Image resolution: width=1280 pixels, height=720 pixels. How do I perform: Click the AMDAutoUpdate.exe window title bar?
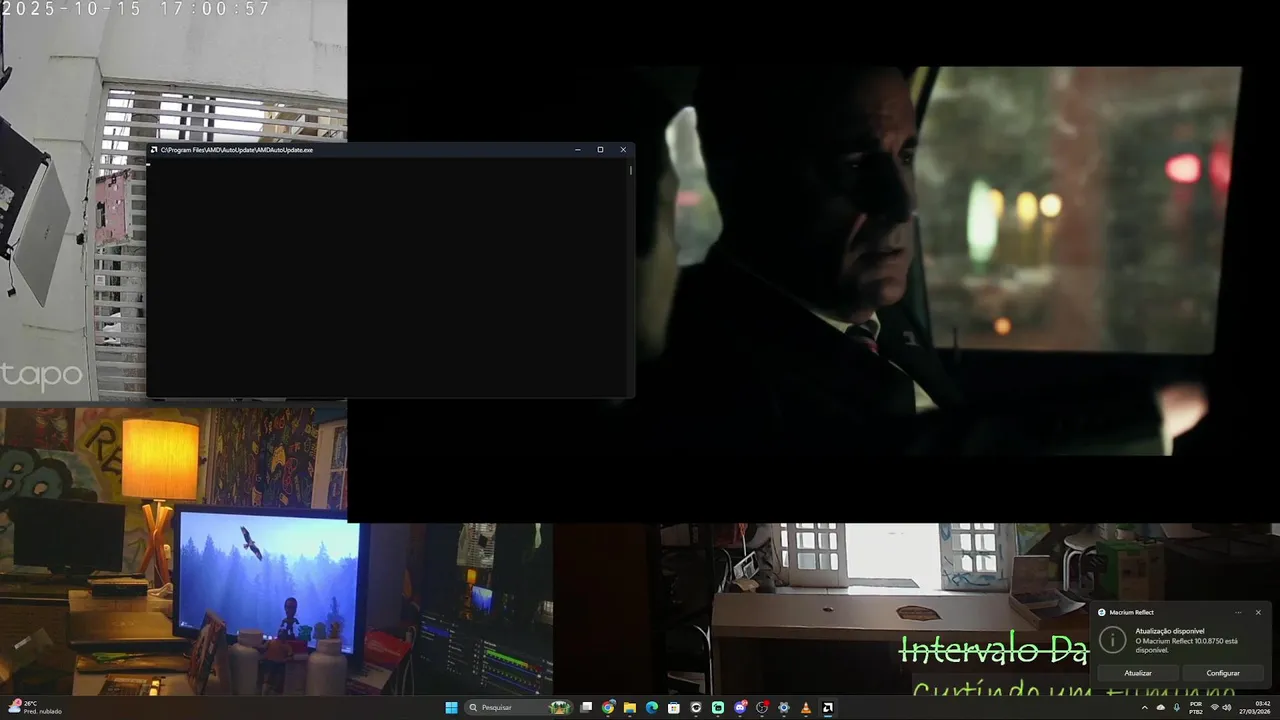coord(390,150)
